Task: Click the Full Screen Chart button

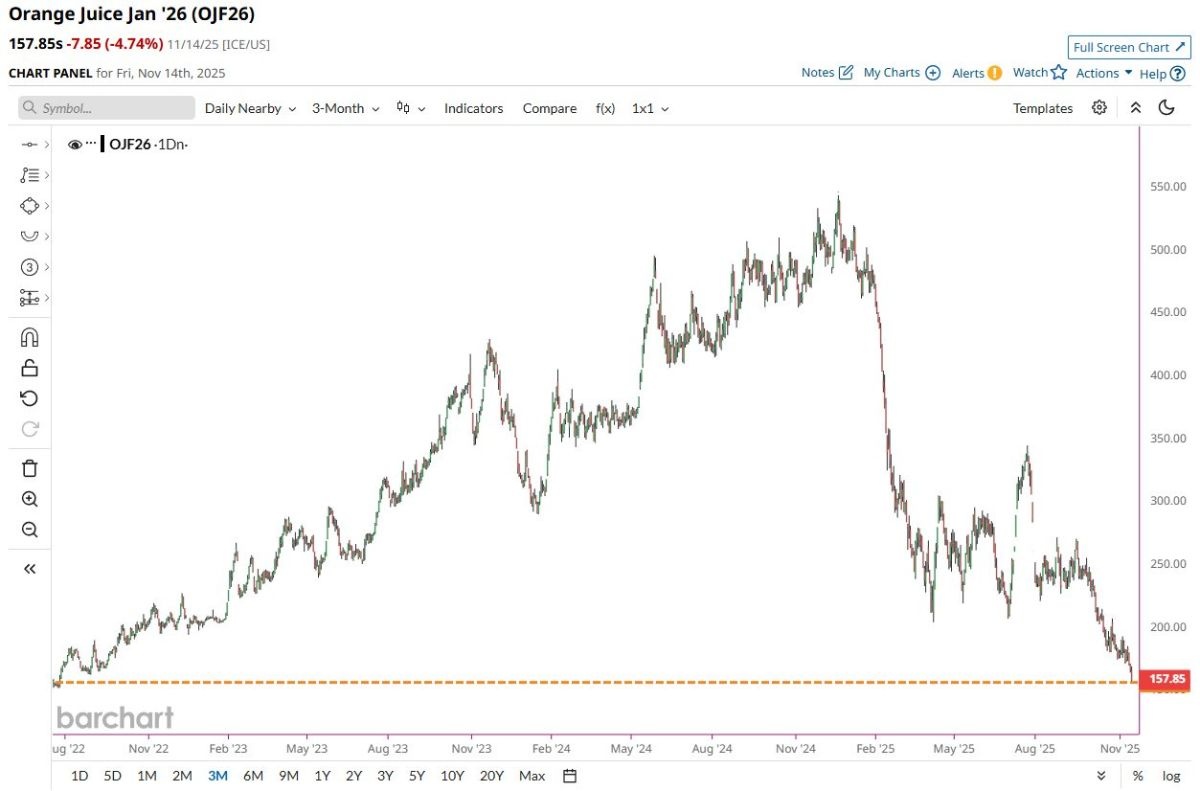Action: (1128, 47)
